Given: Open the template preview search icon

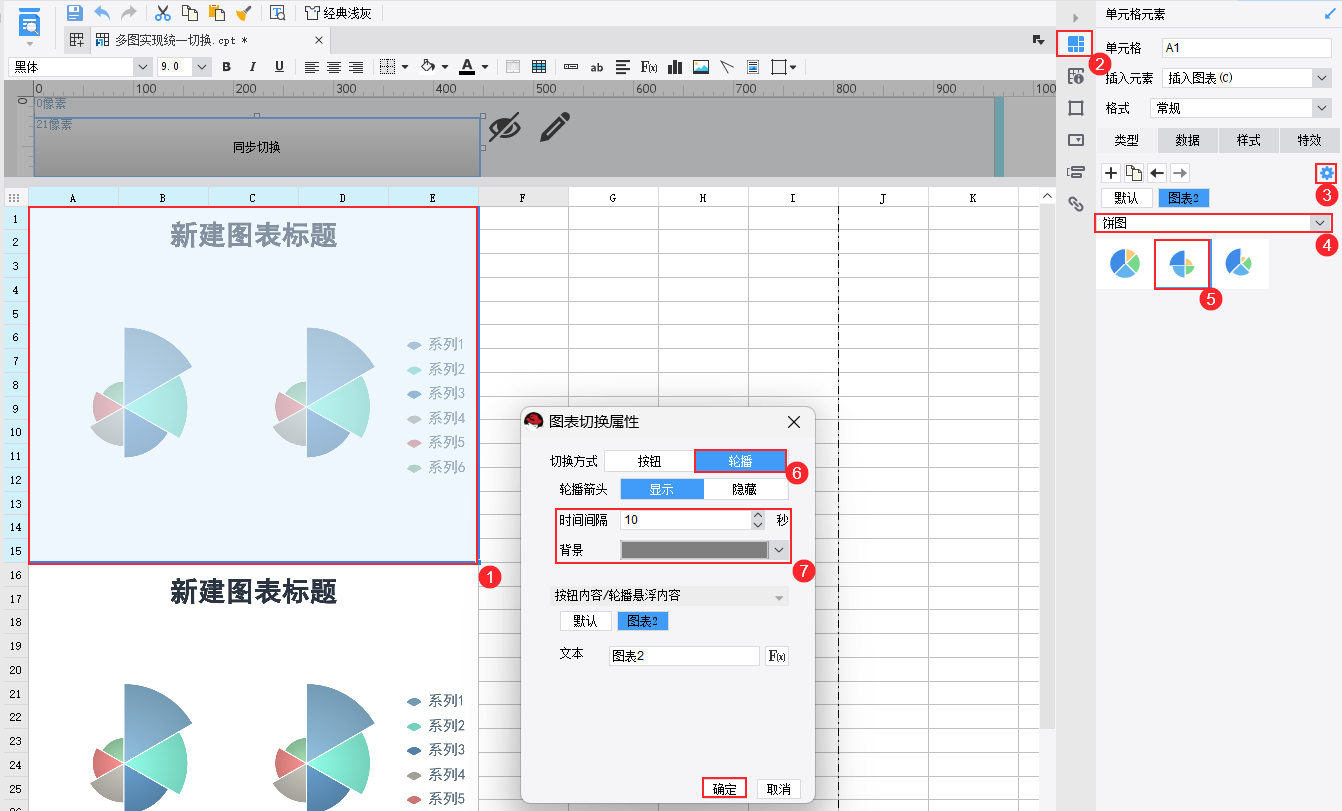Looking at the screenshot, I should [x=278, y=13].
